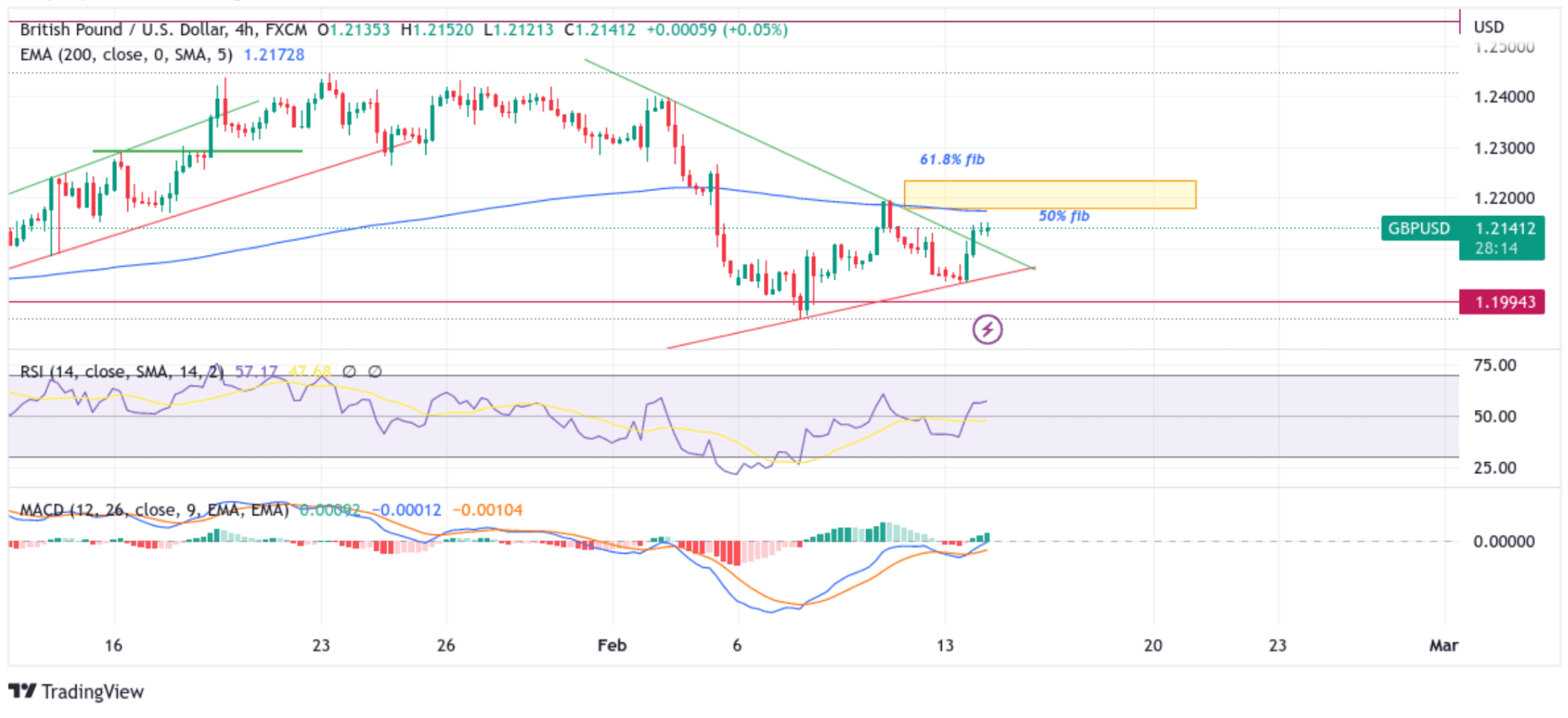Click the RSI average value 47.68

point(309,371)
